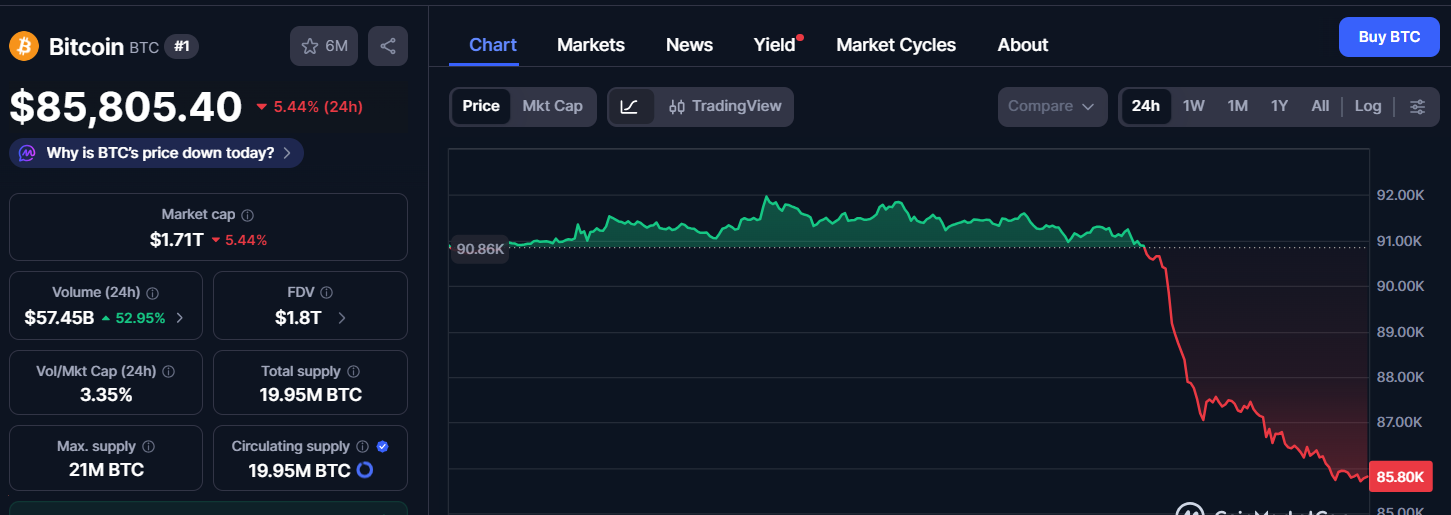
Task: Expand FDV details chevron
Action: coord(342,318)
